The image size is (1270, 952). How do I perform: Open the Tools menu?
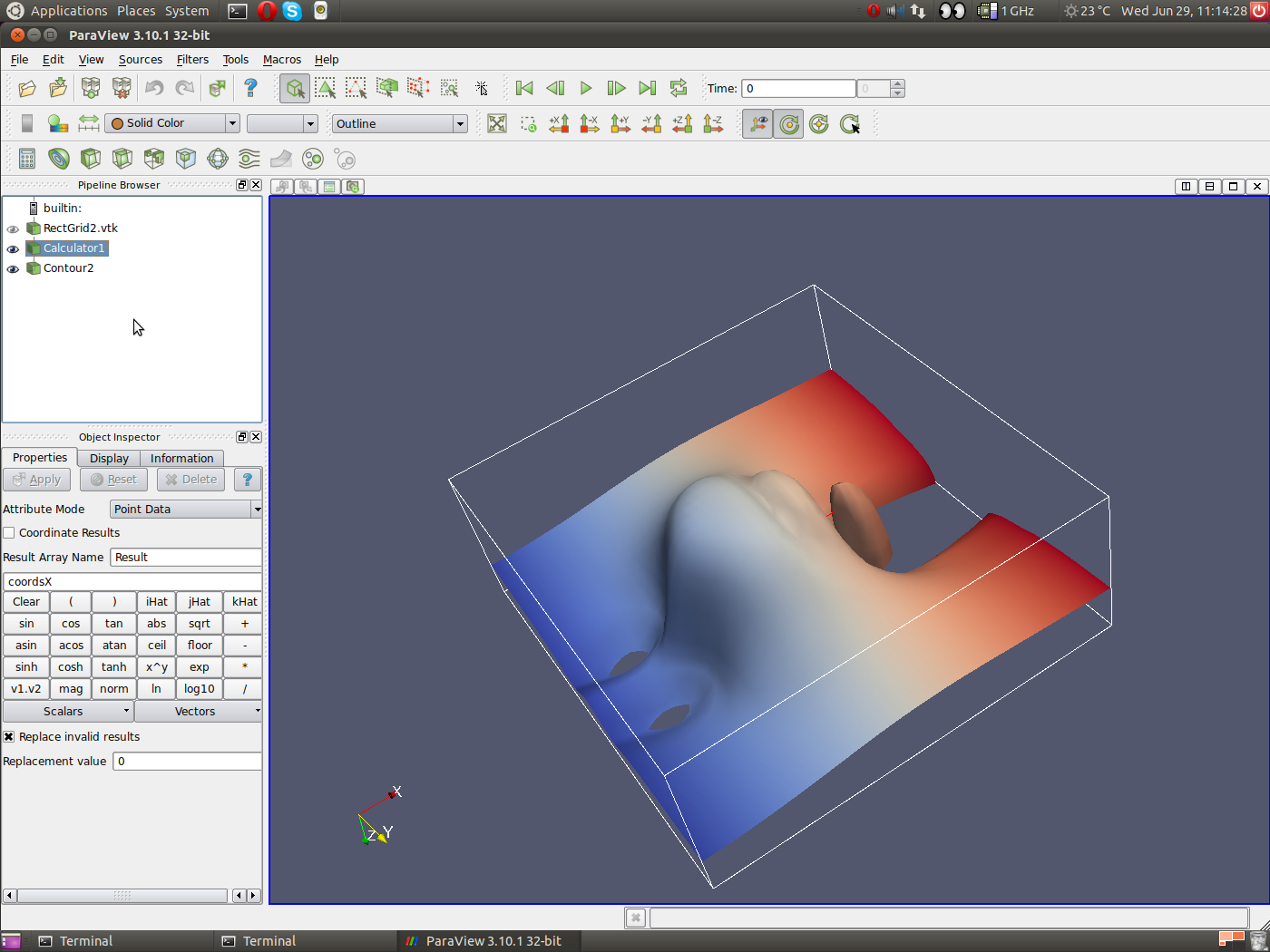tap(236, 60)
